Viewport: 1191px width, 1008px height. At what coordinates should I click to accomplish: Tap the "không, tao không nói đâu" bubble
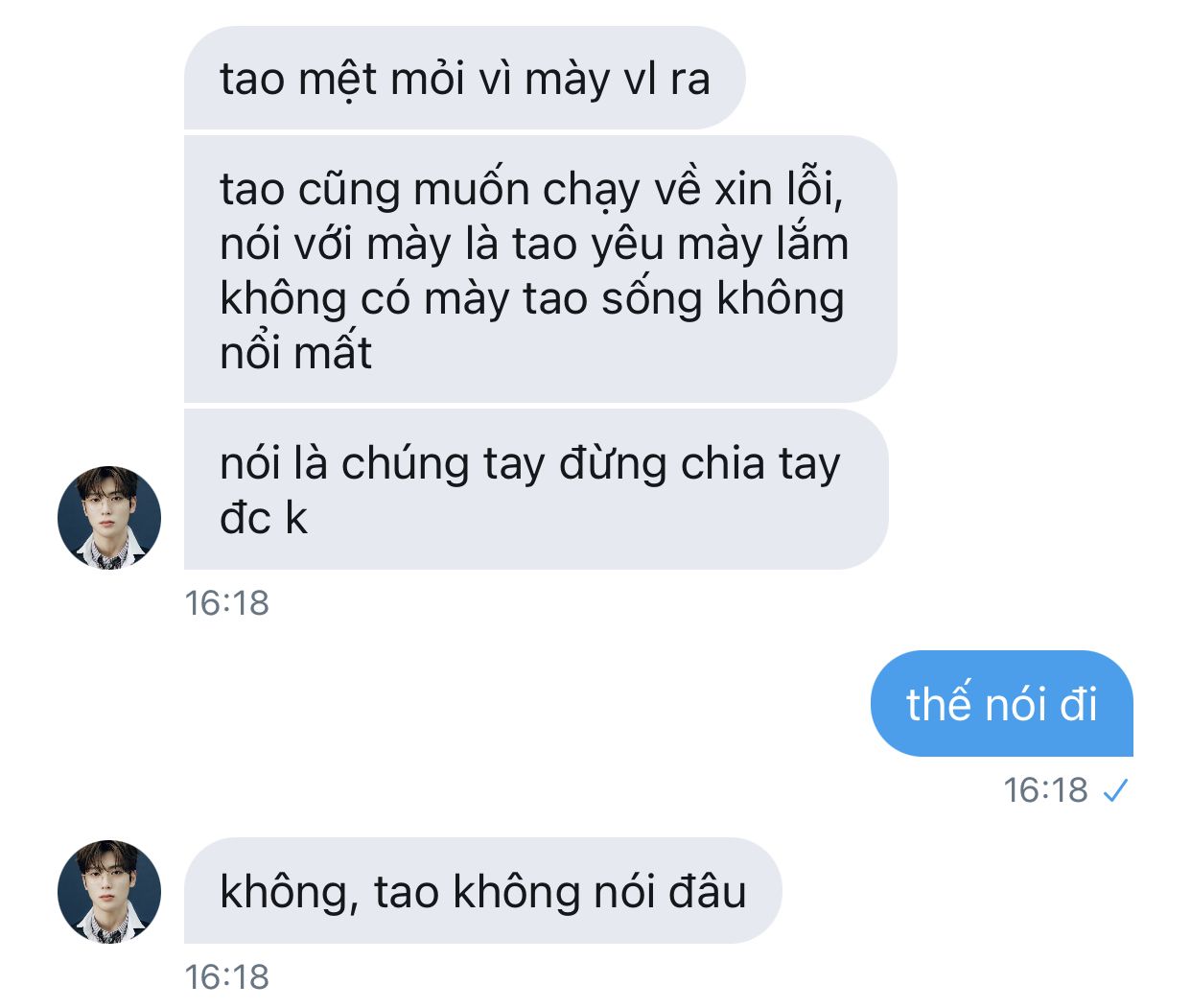[482, 891]
